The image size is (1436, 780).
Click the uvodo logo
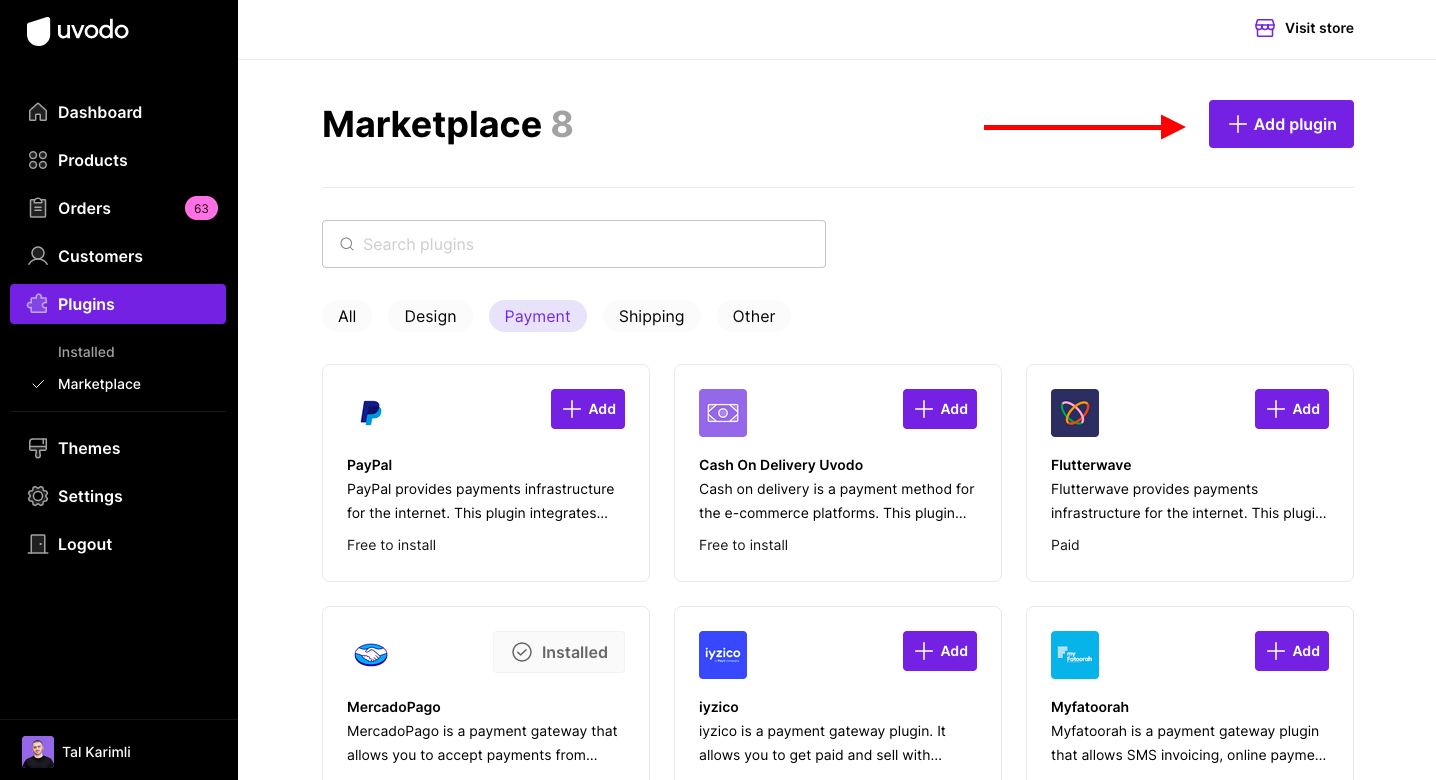point(78,31)
